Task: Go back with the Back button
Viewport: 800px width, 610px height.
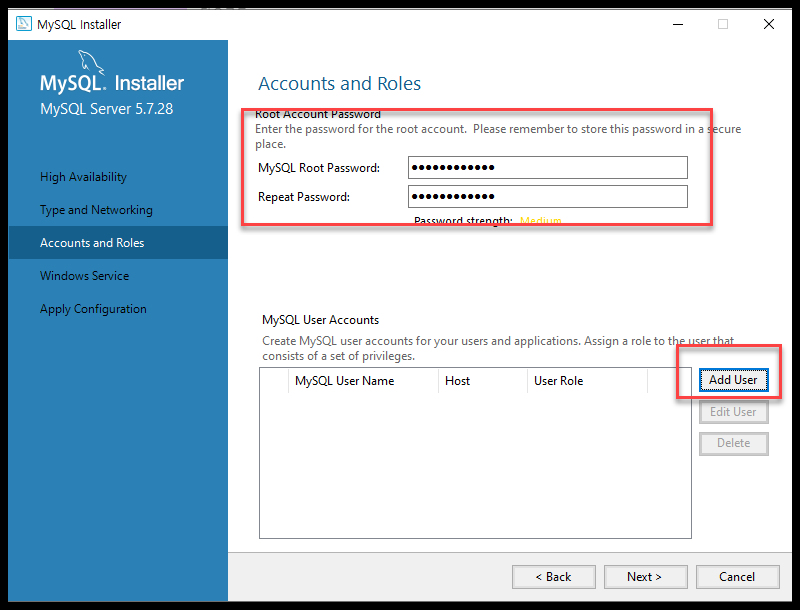Action: (554, 577)
